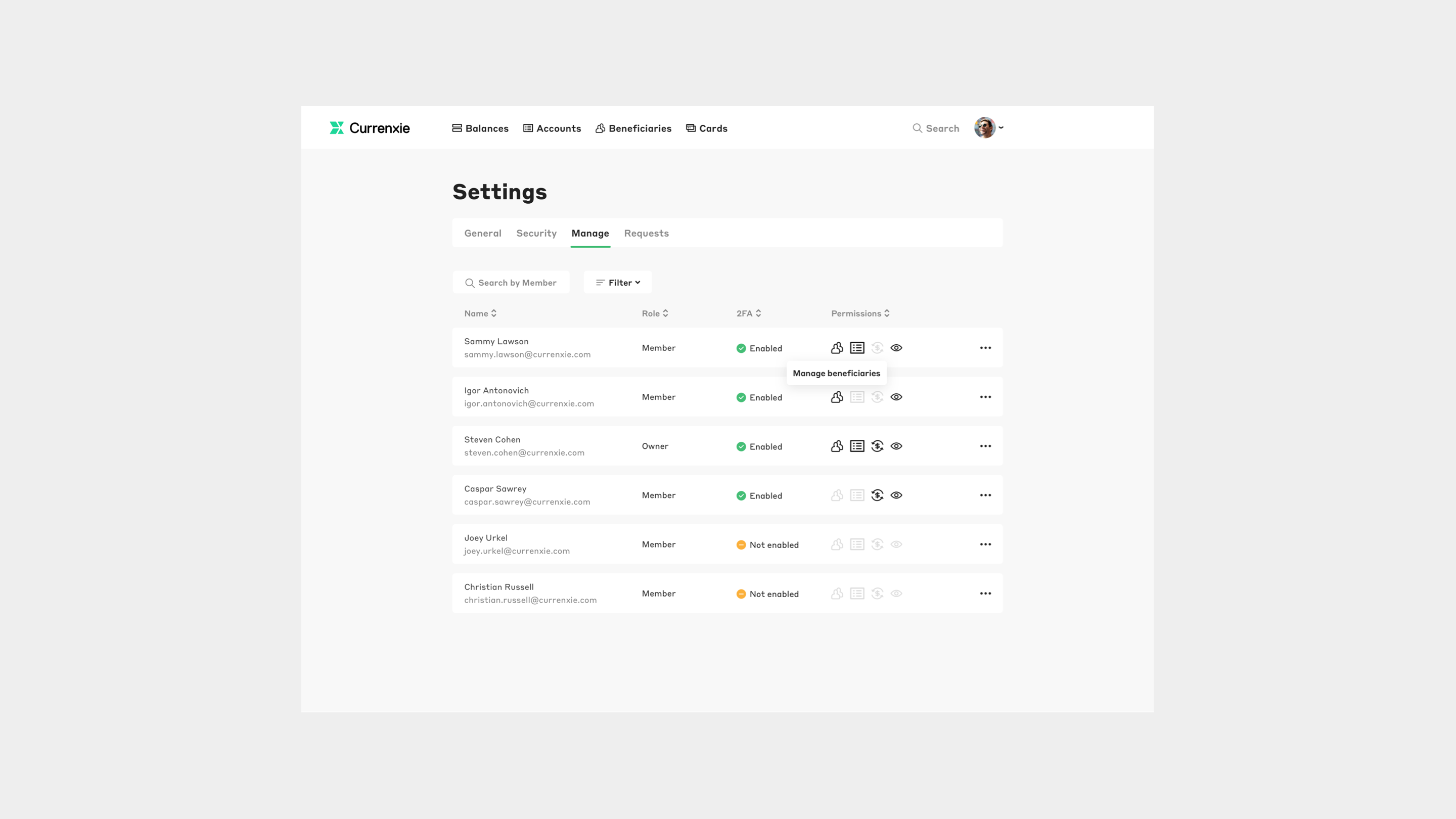Viewport: 1456px width, 819px height.
Task: Open more options for Steven Cohen
Action: [x=985, y=446]
